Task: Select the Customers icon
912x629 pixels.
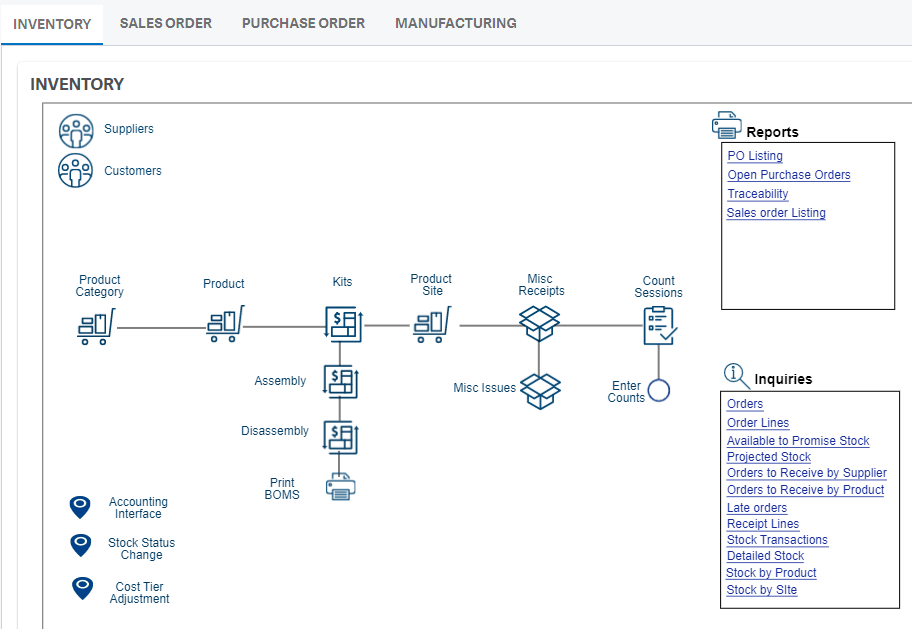Action: [x=77, y=170]
